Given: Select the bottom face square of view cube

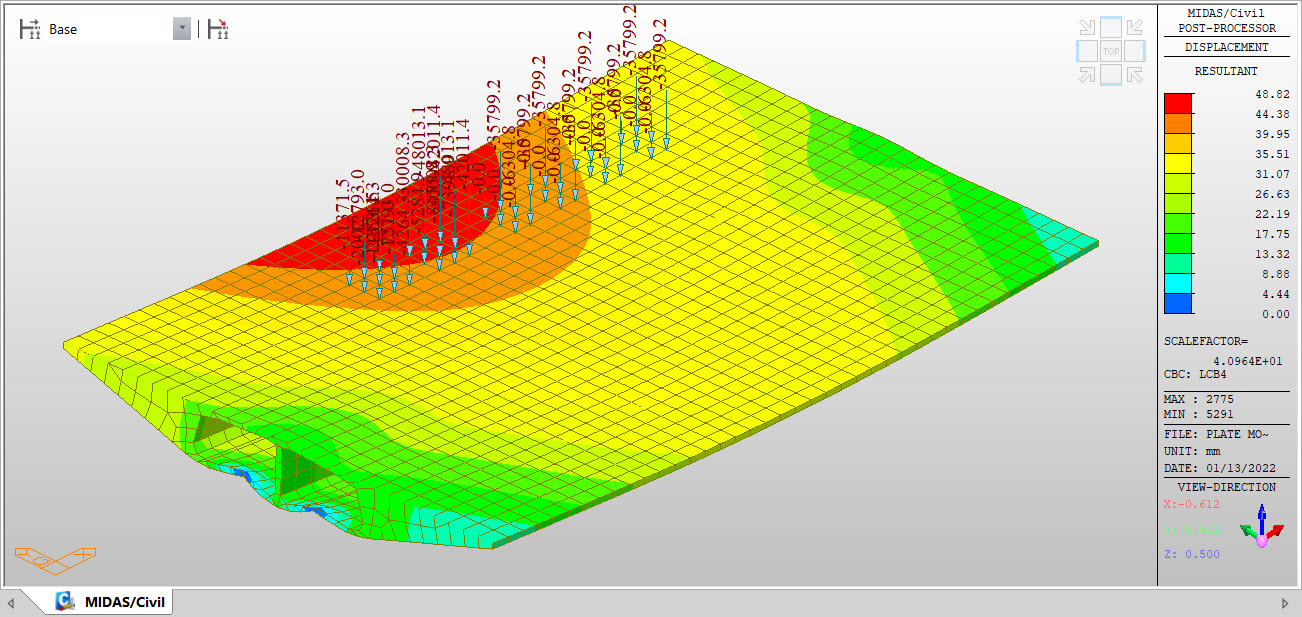Looking at the screenshot, I should [1111, 74].
